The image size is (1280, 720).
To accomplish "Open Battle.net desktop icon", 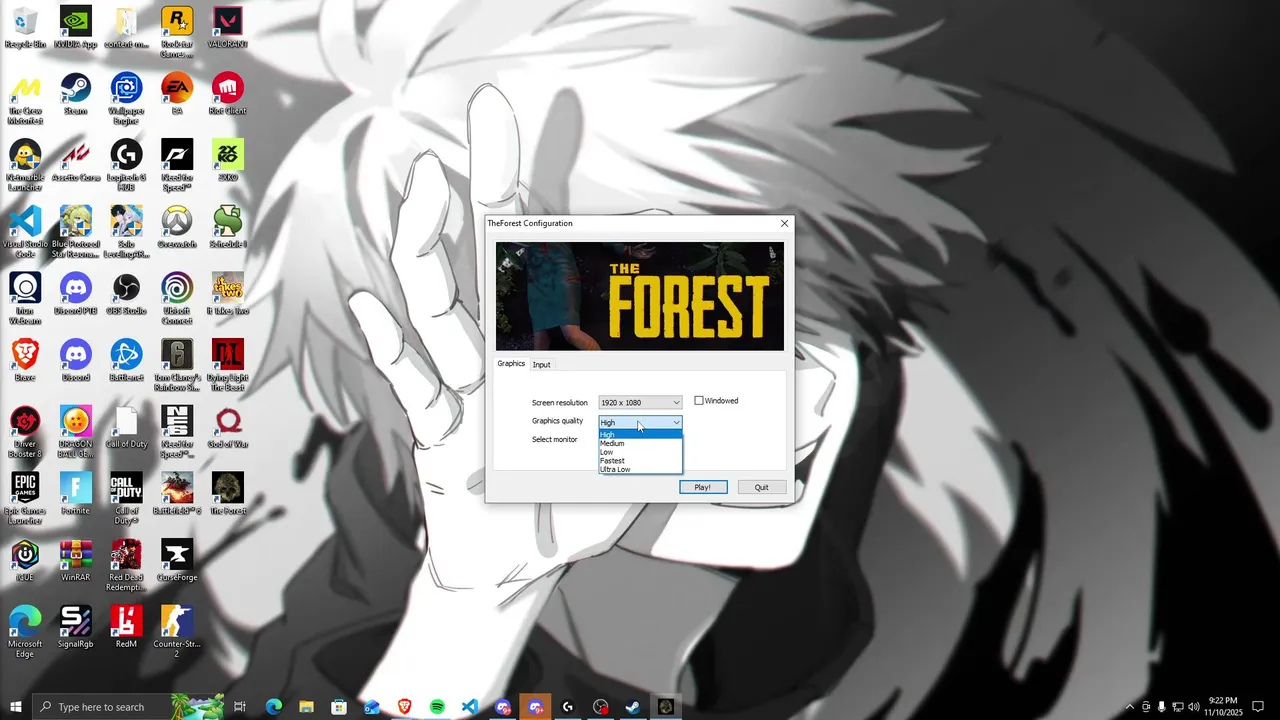I will tap(126, 361).
